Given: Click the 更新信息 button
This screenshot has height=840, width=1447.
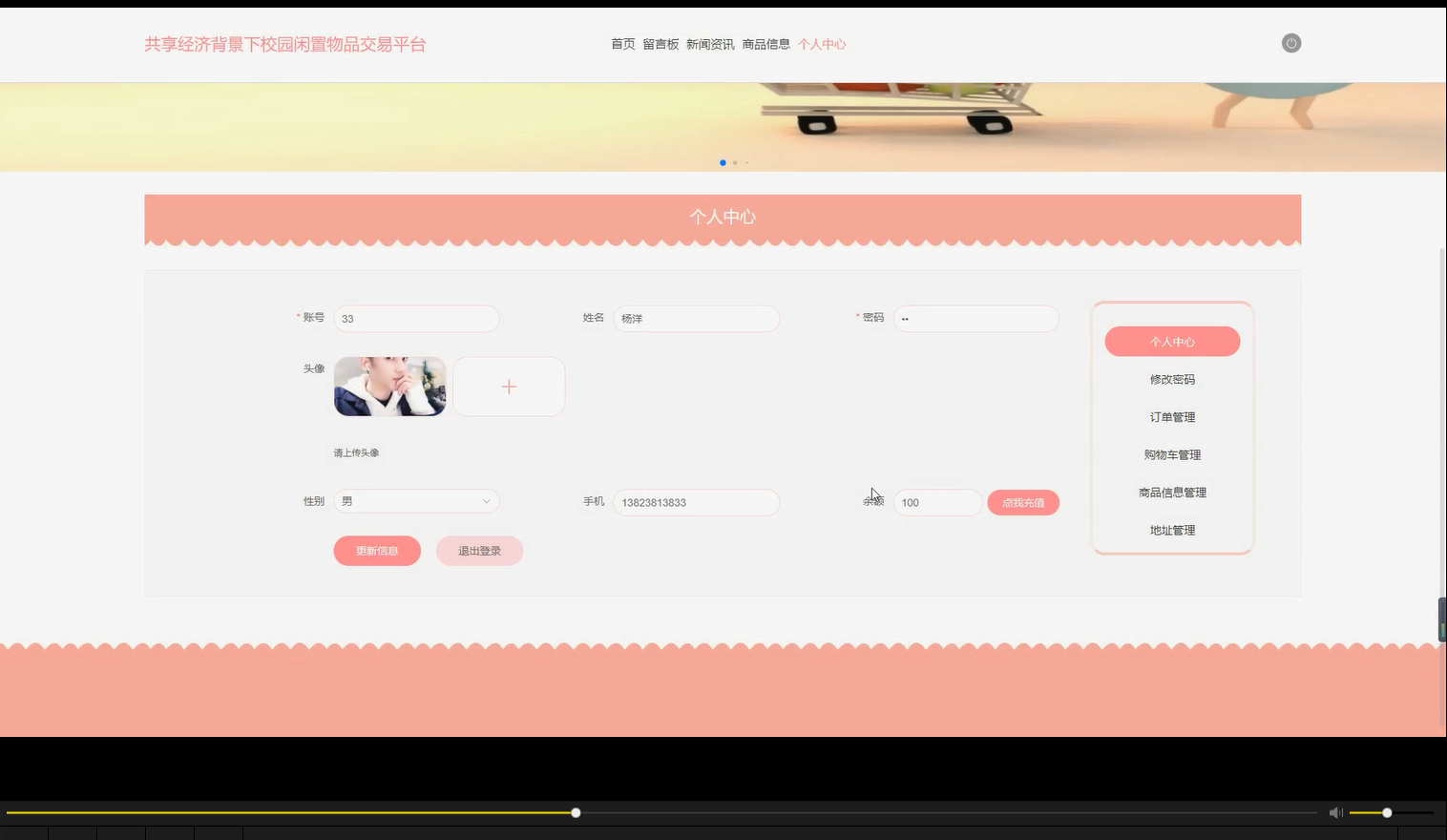Looking at the screenshot, I should pyautogui.click(x=376, y=550).
